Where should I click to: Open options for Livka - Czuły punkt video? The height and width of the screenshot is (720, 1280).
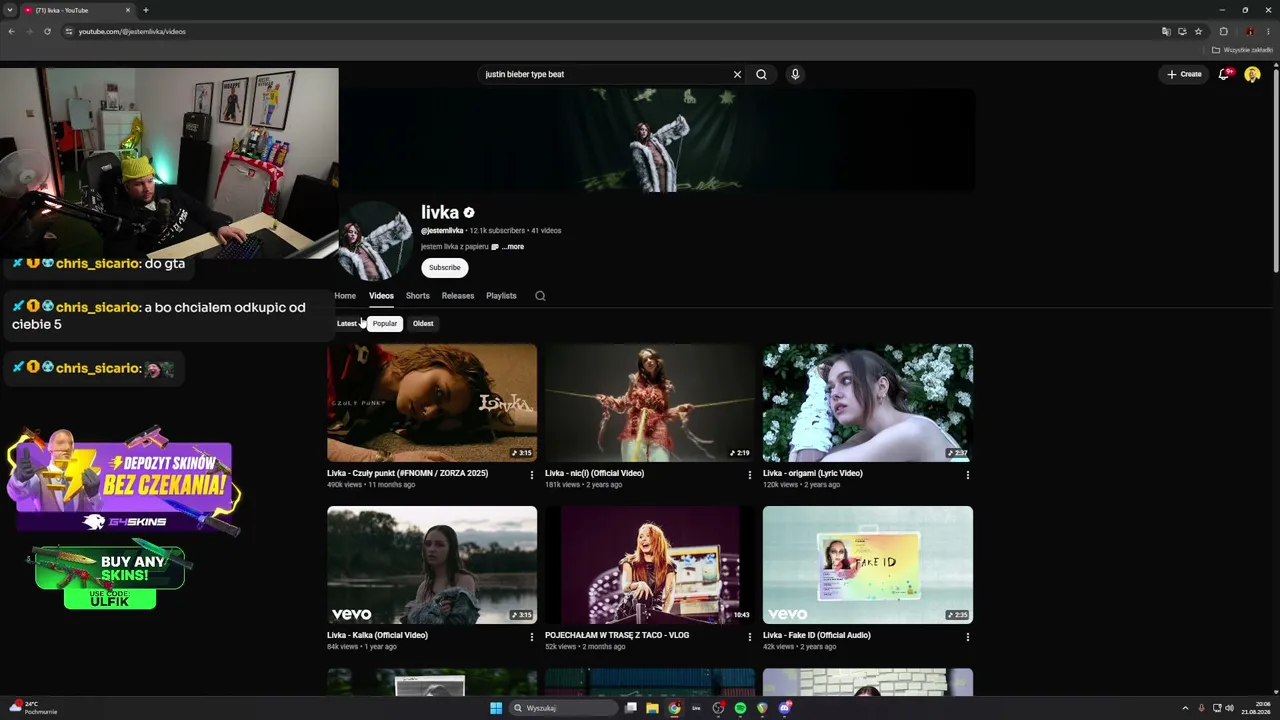531,475
